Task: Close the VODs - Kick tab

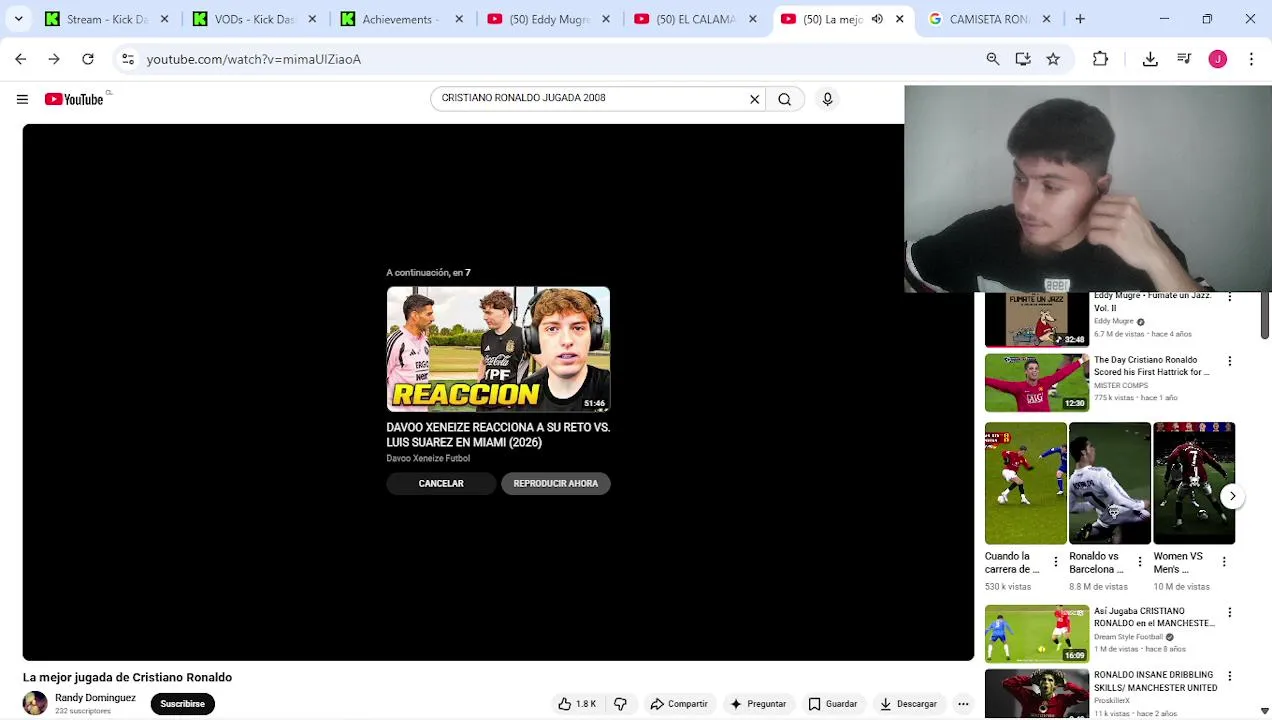Action: pos(312,19)
